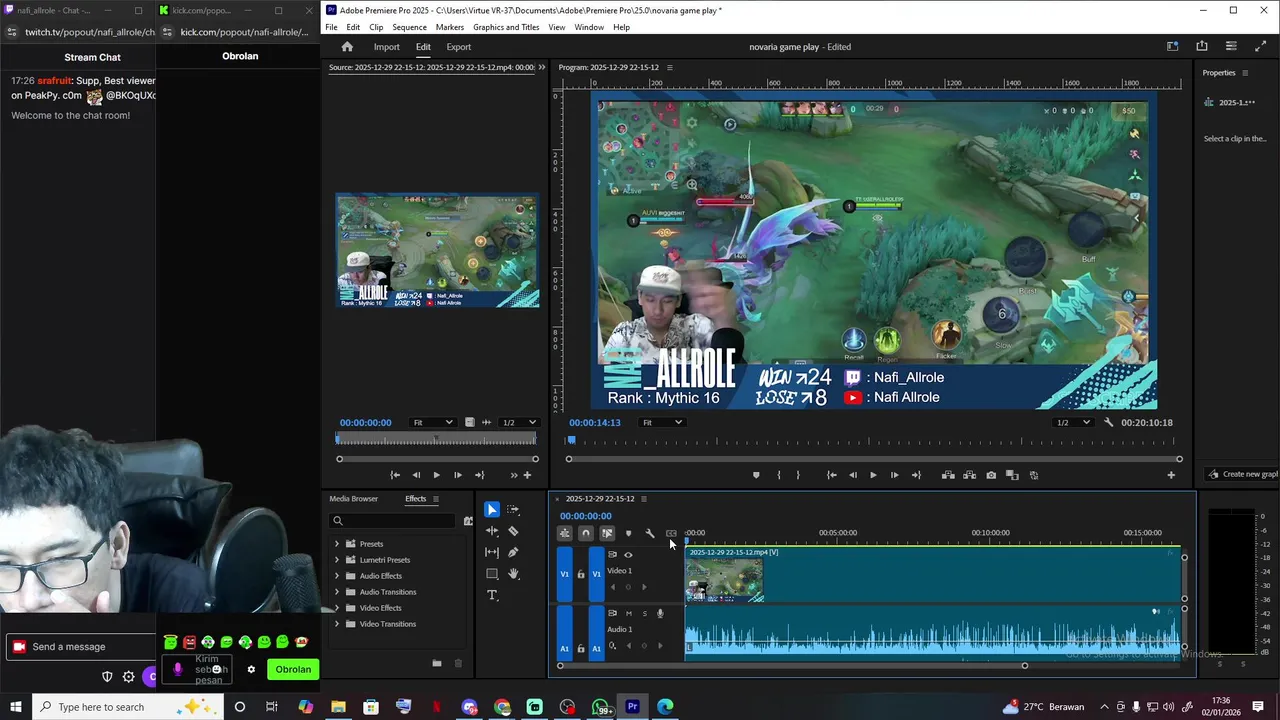Open Source monitor Fit zoom dropdown

(433, 422)
